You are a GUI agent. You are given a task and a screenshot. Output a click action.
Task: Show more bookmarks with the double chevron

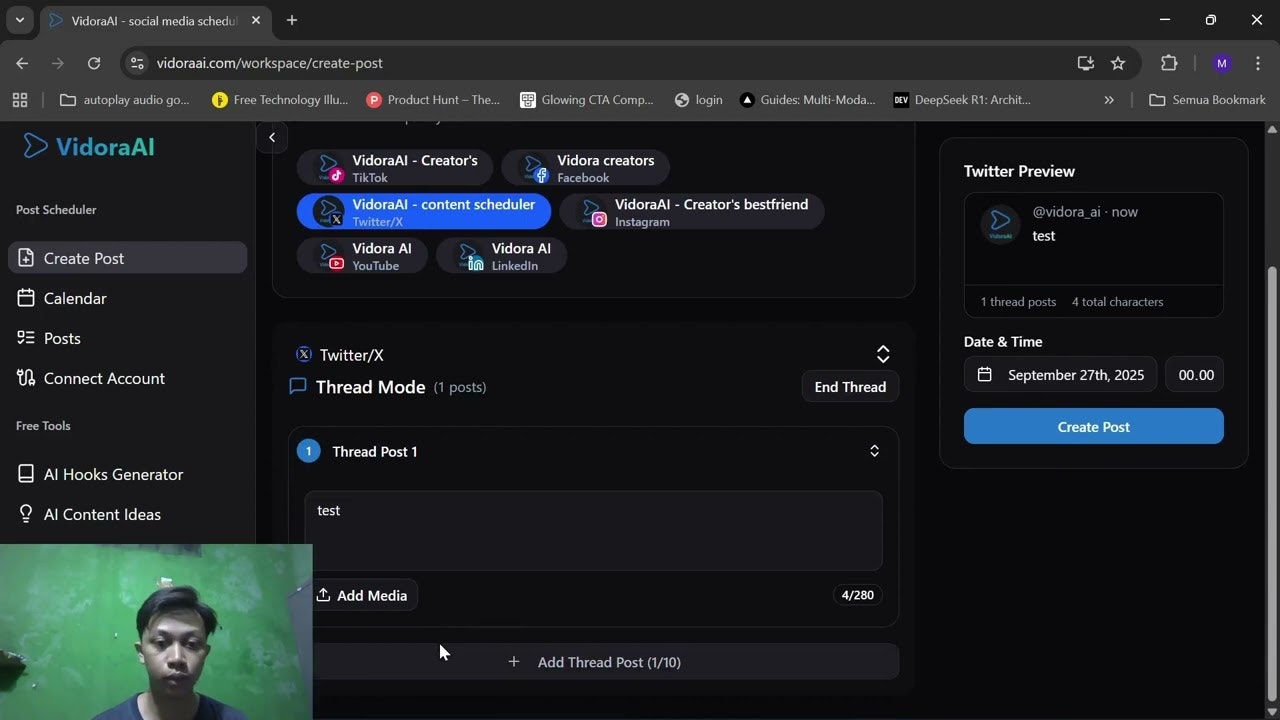pos(1109,100)
